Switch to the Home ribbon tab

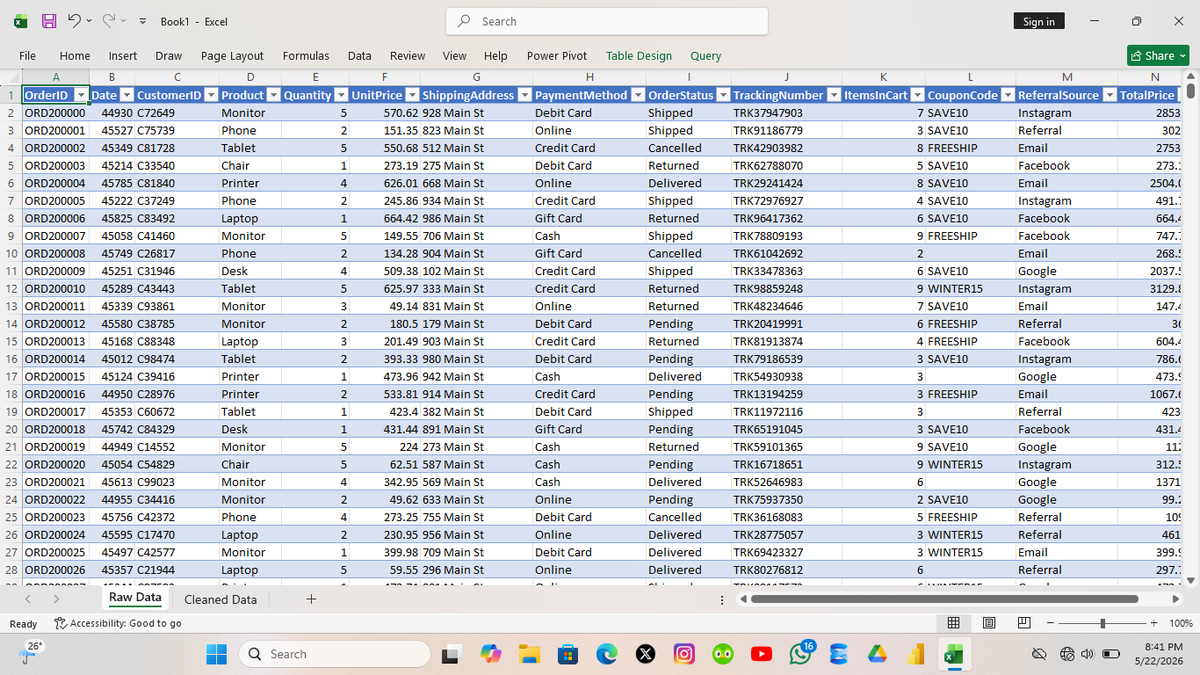click(x=75, y=56)
